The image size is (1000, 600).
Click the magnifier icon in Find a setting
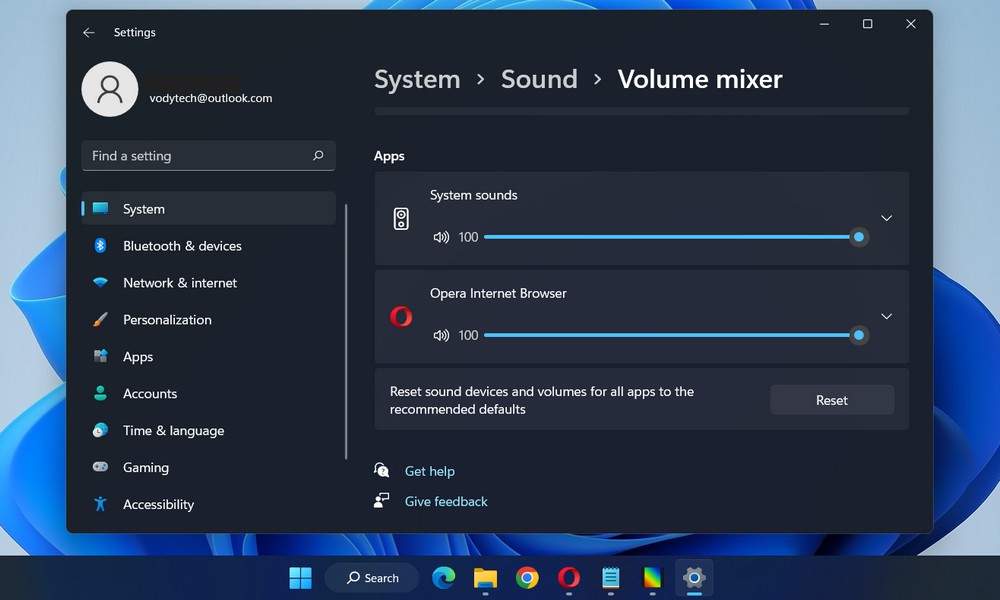point(318,156)
